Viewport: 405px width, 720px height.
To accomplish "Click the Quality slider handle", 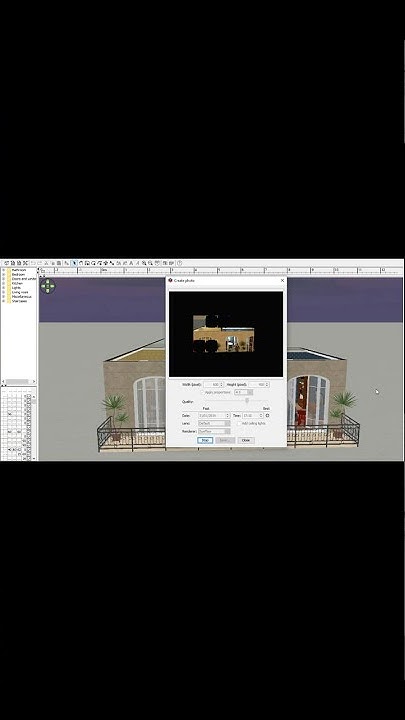I will tap(247, 400).
